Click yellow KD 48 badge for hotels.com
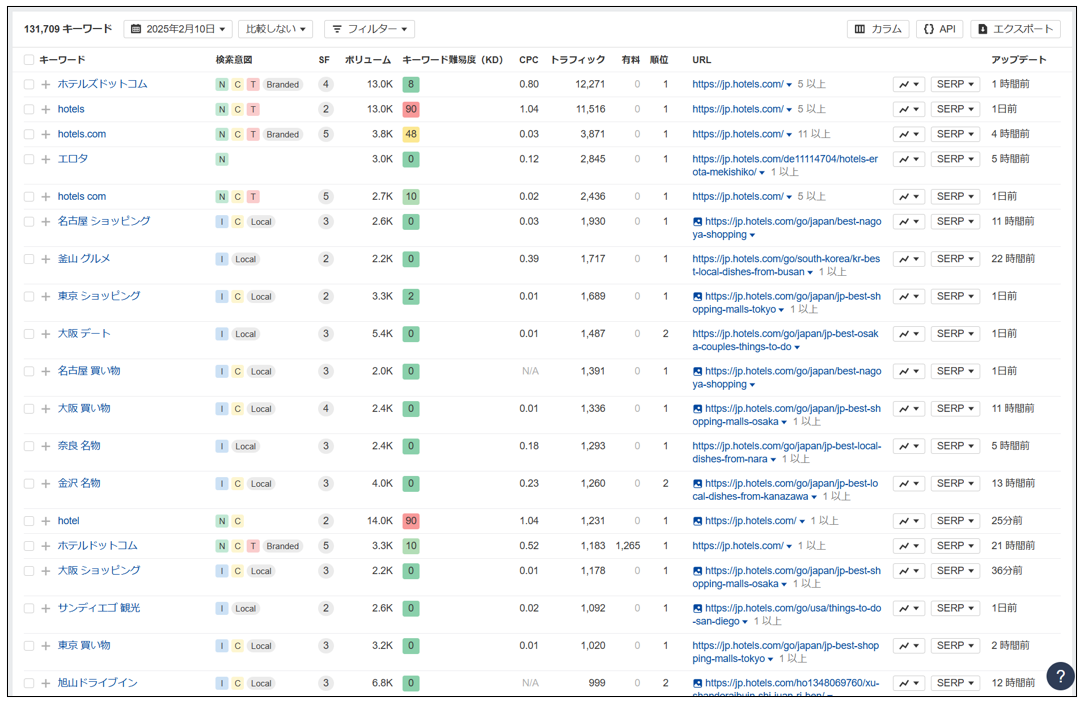Viewport: 1083px width, 702px height. coord(411,134)
